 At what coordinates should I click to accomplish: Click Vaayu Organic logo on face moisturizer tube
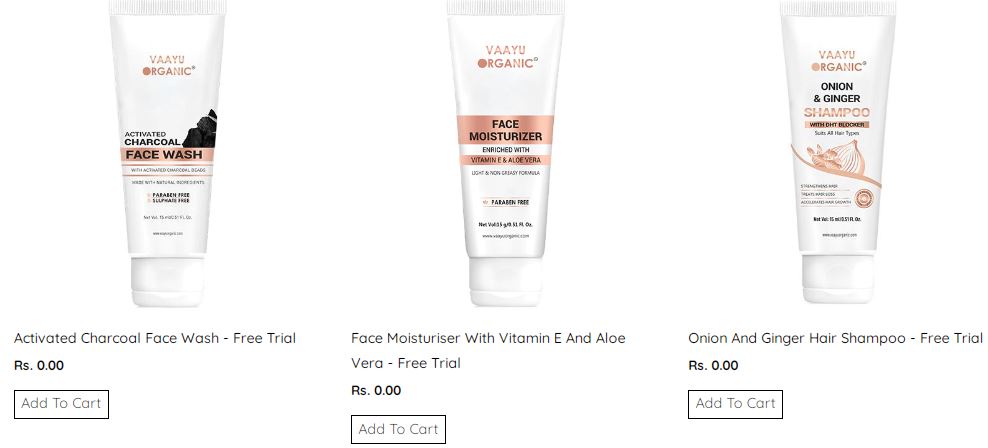[x=507, y=56]
